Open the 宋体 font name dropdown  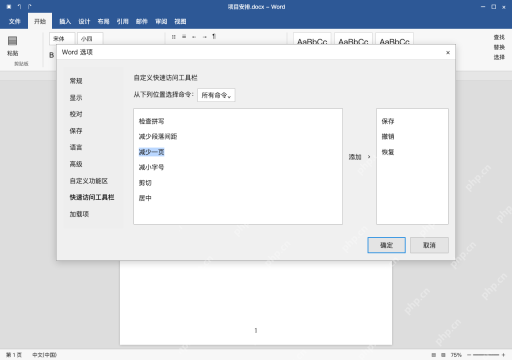(62, 39)
